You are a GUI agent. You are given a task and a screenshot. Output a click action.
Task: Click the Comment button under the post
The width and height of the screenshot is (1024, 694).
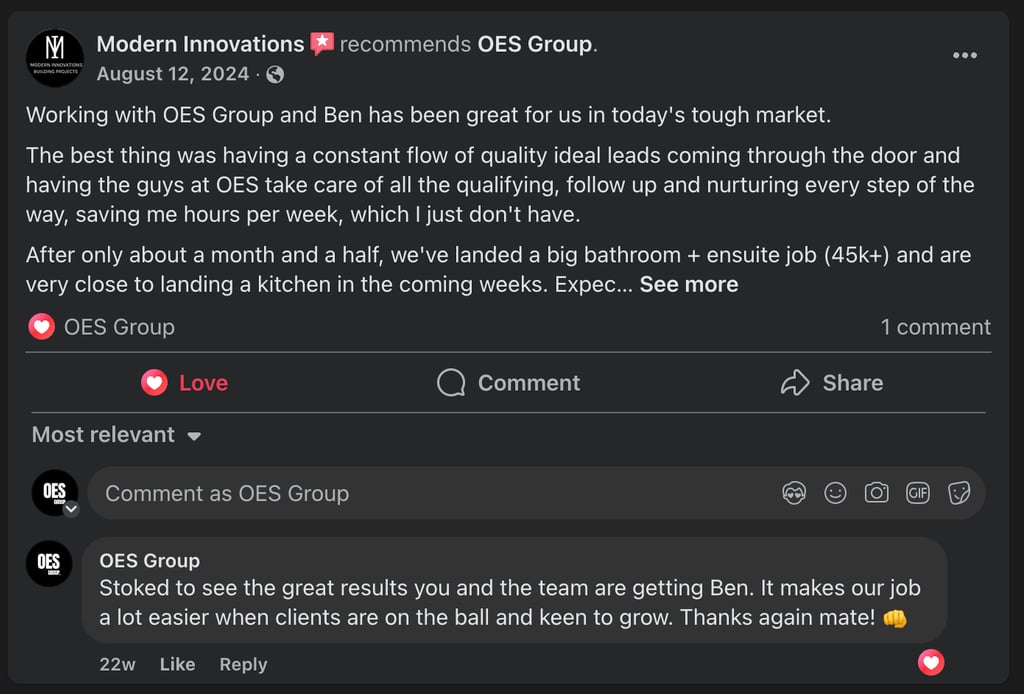pos(508,383)
